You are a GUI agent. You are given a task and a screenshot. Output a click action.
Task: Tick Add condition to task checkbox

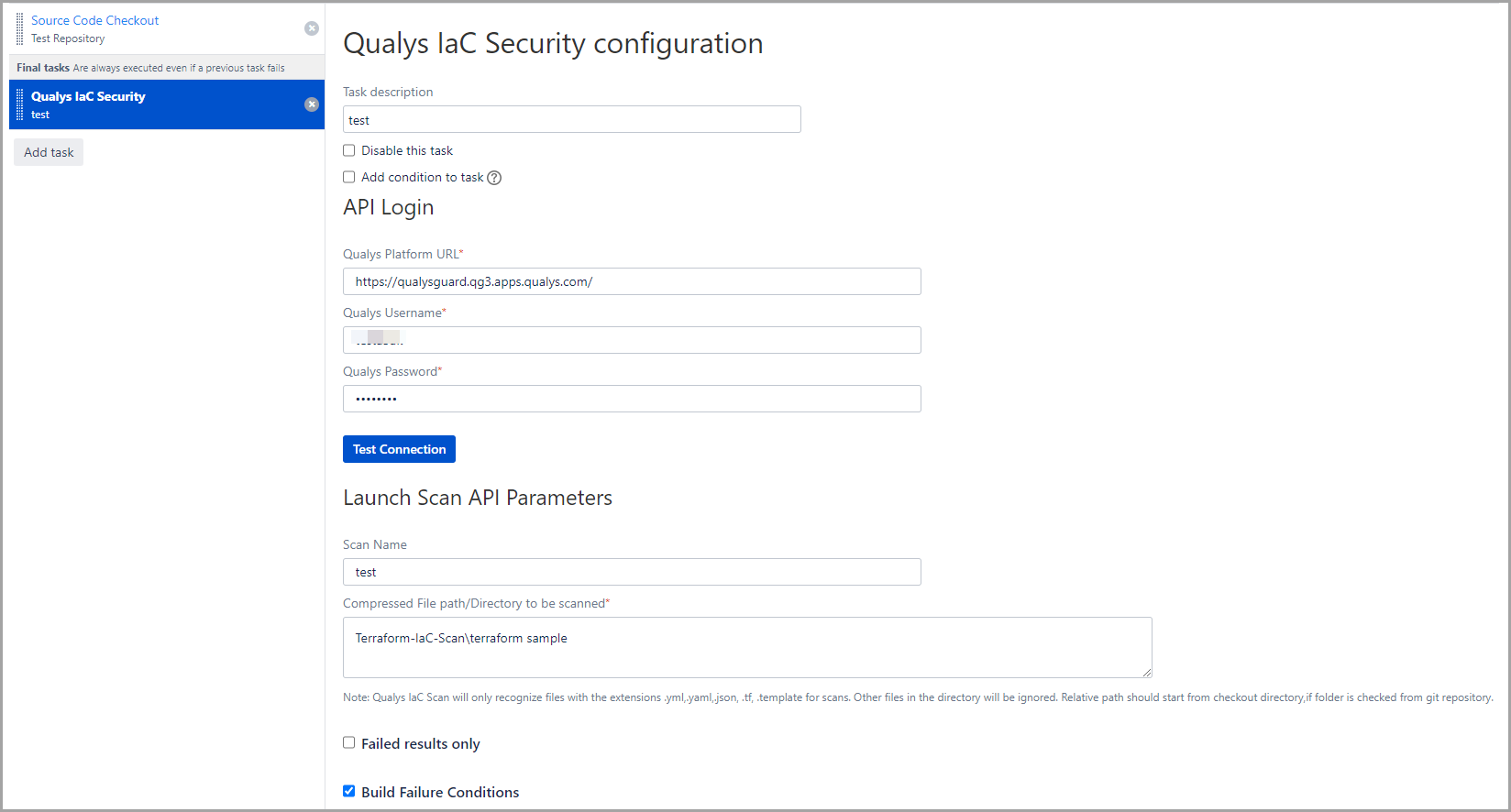tap(349, 177)
